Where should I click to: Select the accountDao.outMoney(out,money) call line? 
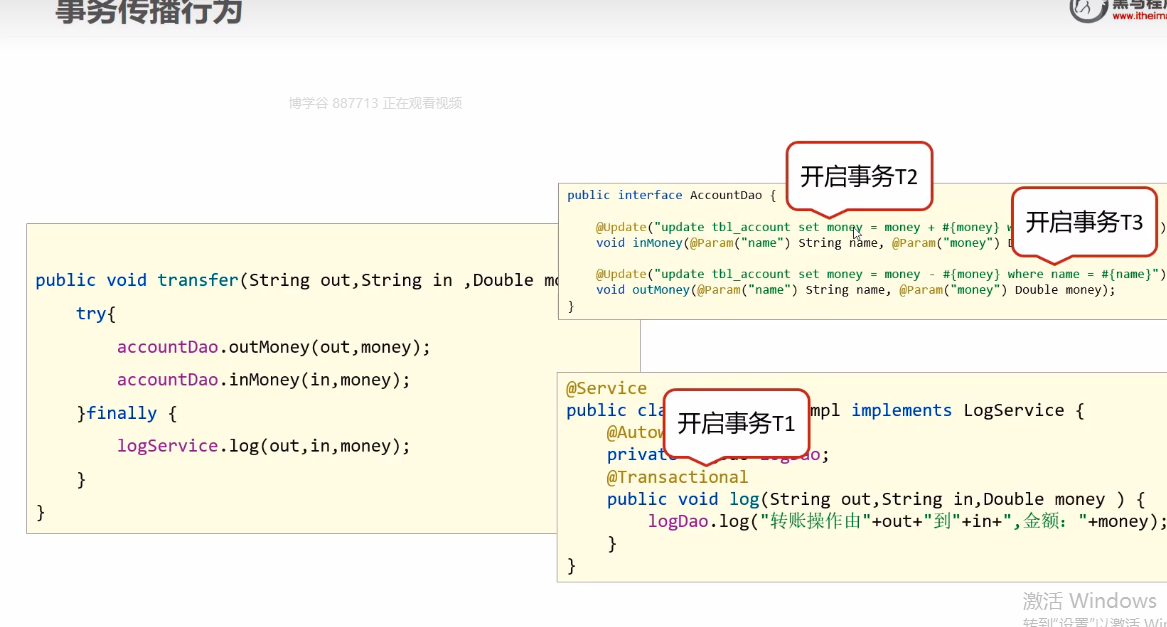[273, 347]
